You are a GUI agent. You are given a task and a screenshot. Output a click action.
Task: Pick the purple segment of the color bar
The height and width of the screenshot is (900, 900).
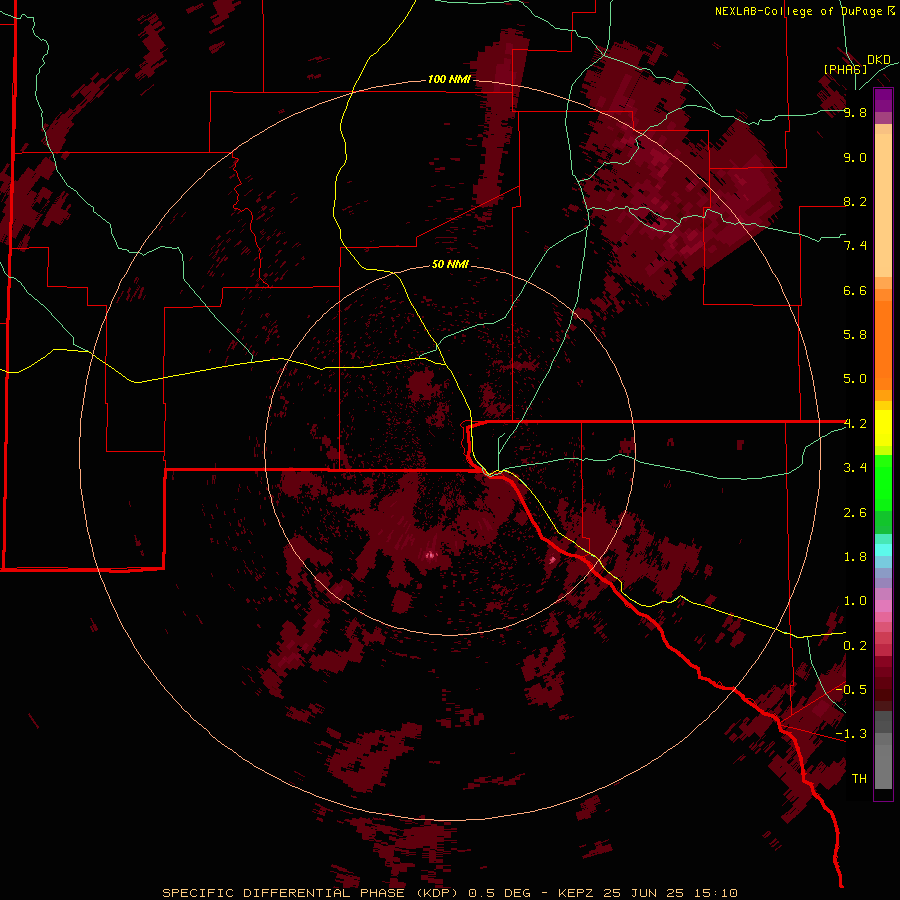tap(883, 100)
